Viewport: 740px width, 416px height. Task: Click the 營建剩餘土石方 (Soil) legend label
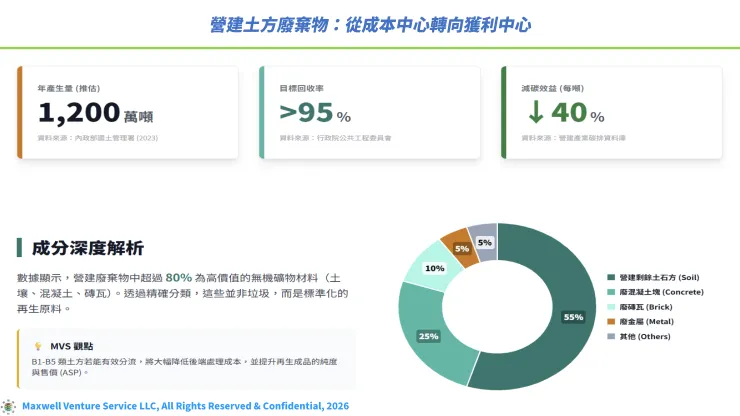pyautogui.click(x=659, y=277)
